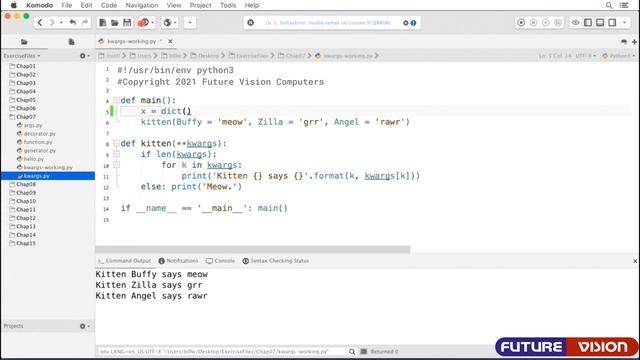Image resolution: width=640 pixels, height=360 pixels.
Task: Click the blue info icon in notification bar
Action: coord(413,23)
